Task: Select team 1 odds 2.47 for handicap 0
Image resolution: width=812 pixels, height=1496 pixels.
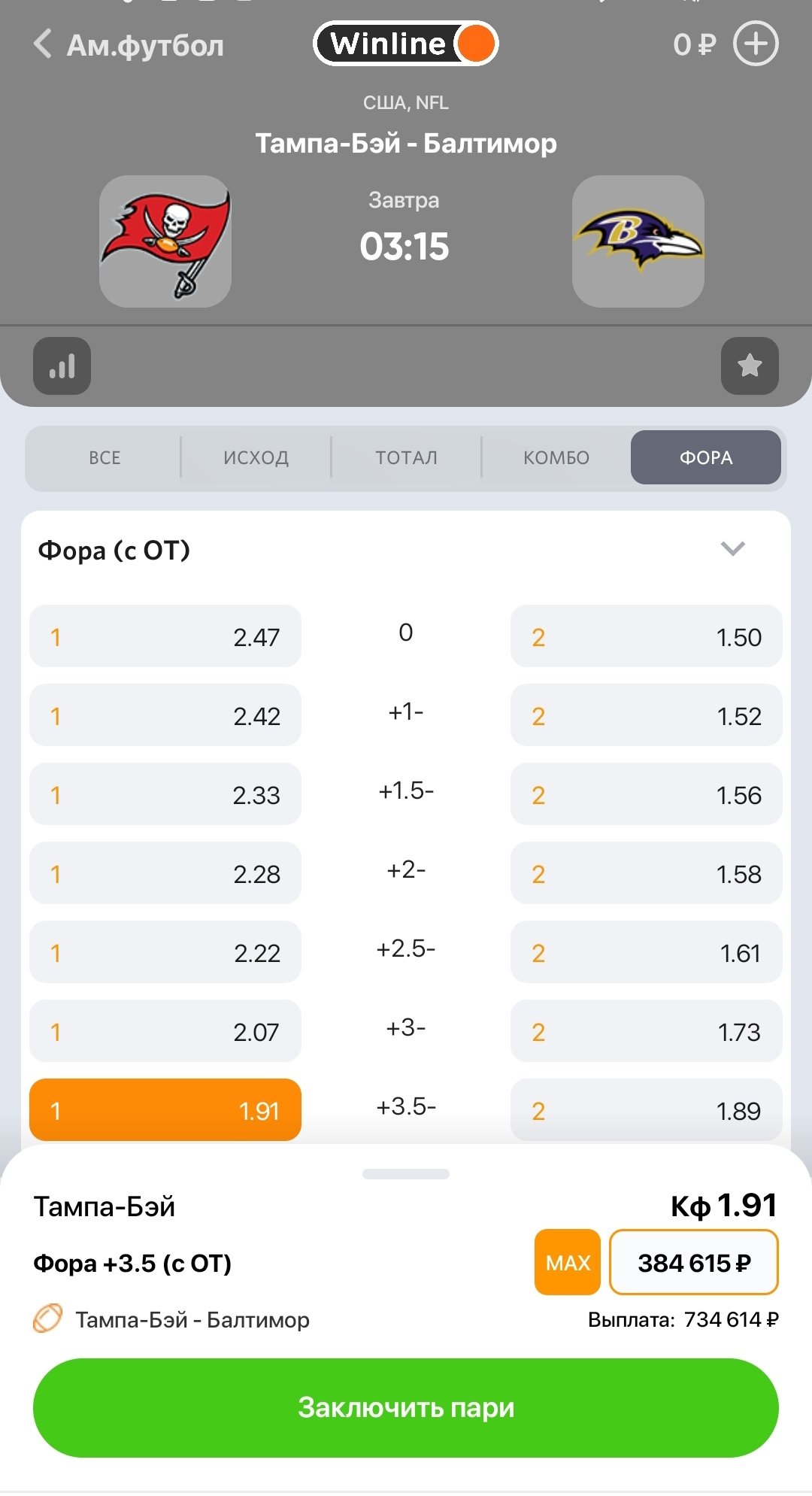Action: point(165,636)
